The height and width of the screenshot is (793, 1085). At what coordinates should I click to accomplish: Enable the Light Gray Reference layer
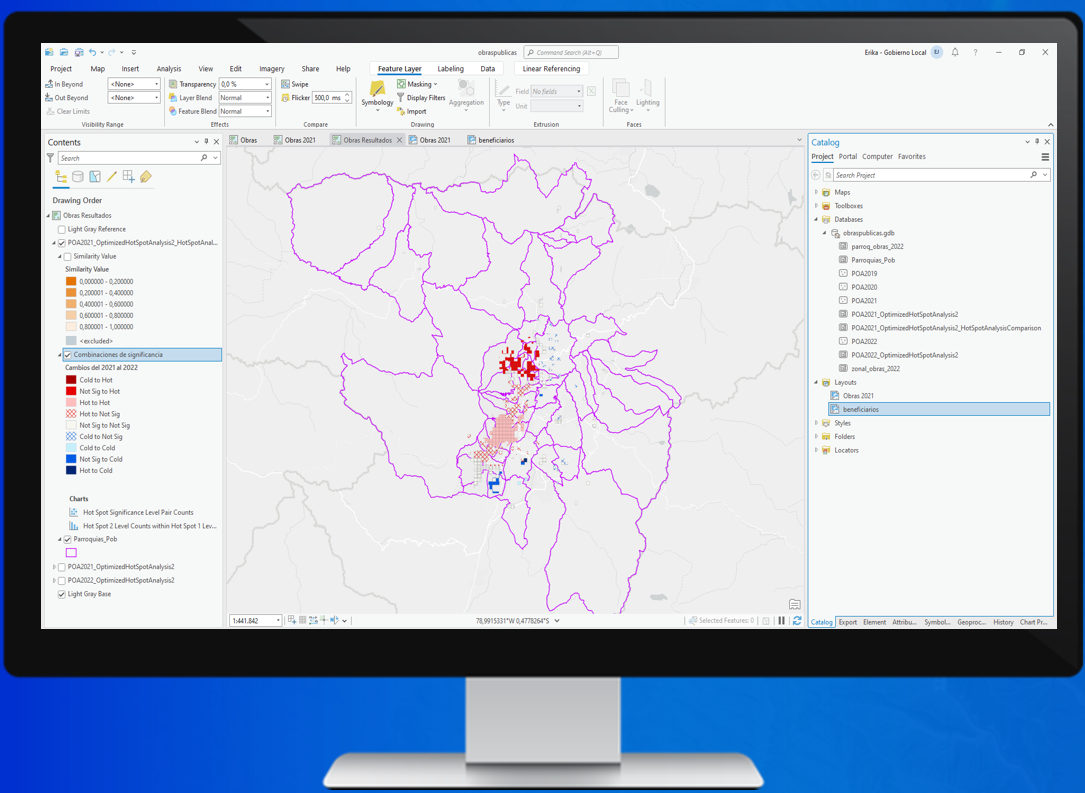click(x=62, y=229)
